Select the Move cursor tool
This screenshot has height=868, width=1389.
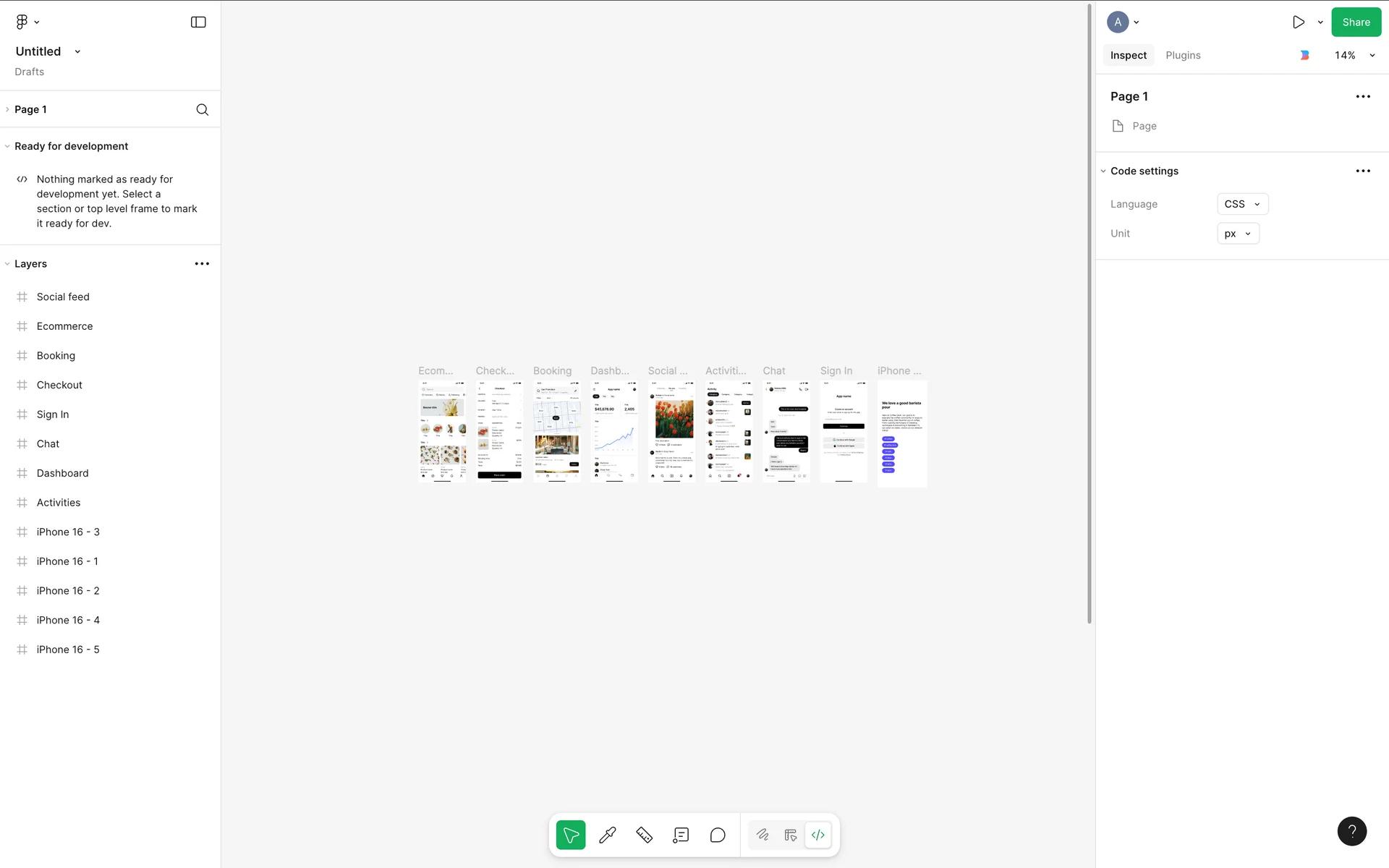coord(570,835)
